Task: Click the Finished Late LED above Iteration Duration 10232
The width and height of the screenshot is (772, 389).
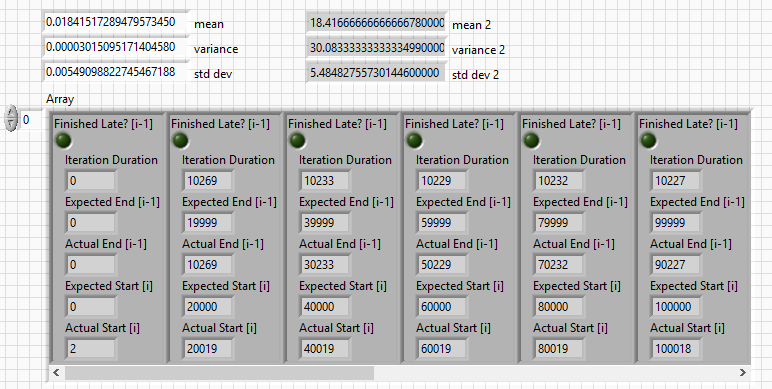Action: click(531, 141)
